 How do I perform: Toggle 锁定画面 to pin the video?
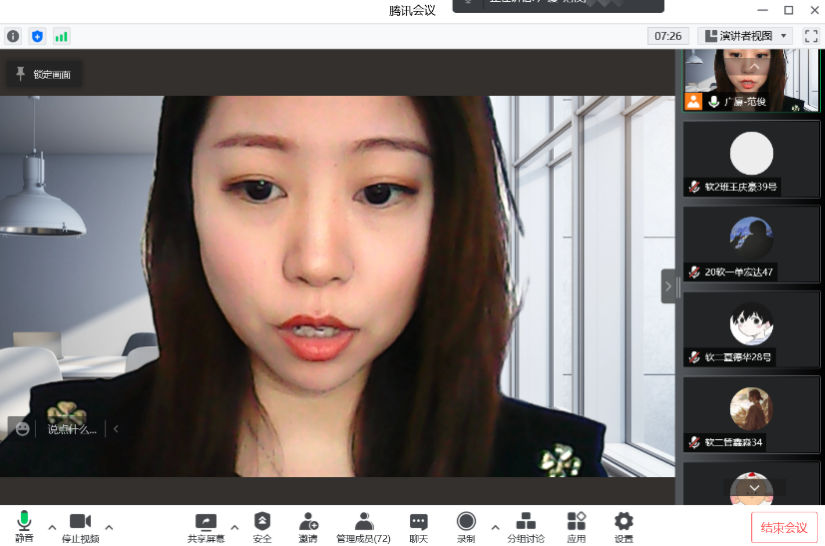click(x=44, y=74)
